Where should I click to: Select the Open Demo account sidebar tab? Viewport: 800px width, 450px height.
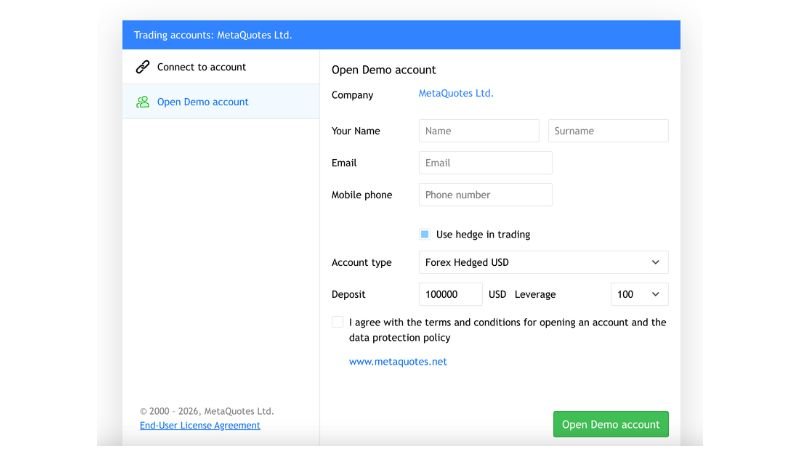pos(221,102)
